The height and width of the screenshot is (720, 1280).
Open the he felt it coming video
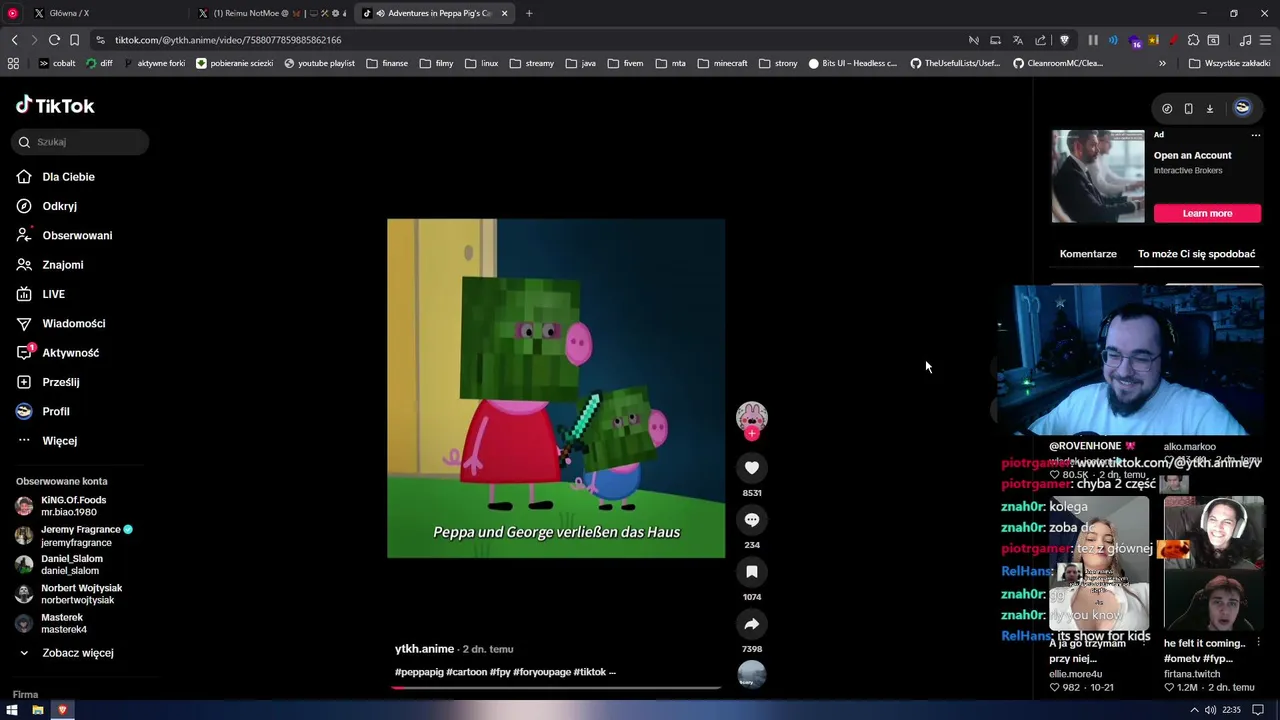pyautogui.click(x=1213, y=563)
